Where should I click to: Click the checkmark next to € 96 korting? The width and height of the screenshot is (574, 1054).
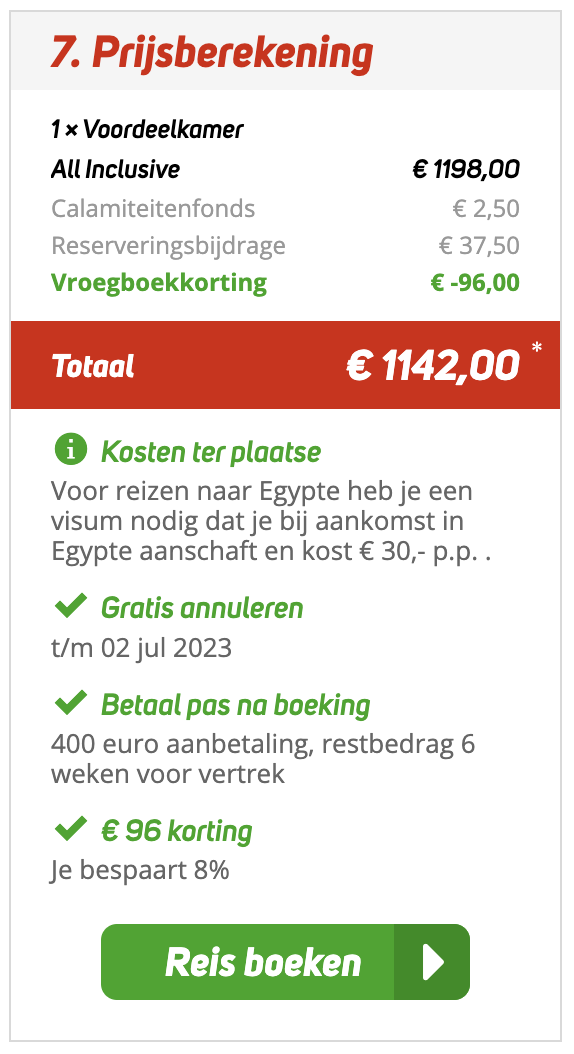71,829
